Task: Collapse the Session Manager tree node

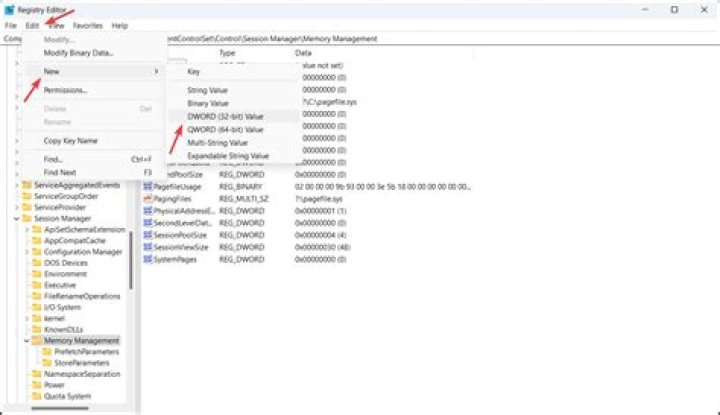Action: click(x=16, y=218)
